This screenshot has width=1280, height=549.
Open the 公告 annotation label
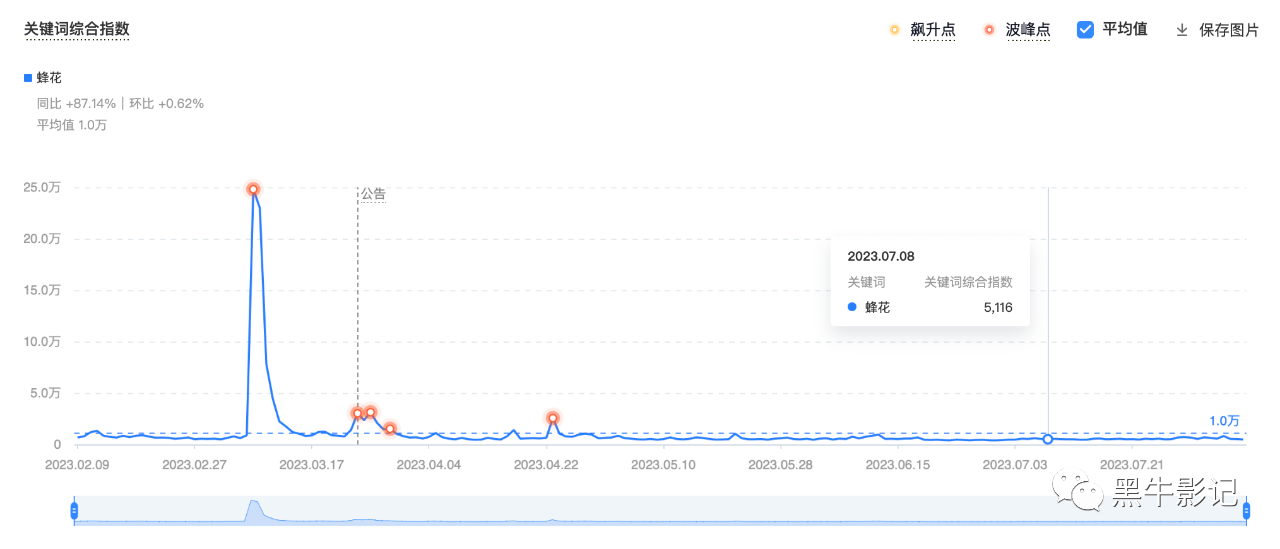pyautogui.click(x=373, y=195)
